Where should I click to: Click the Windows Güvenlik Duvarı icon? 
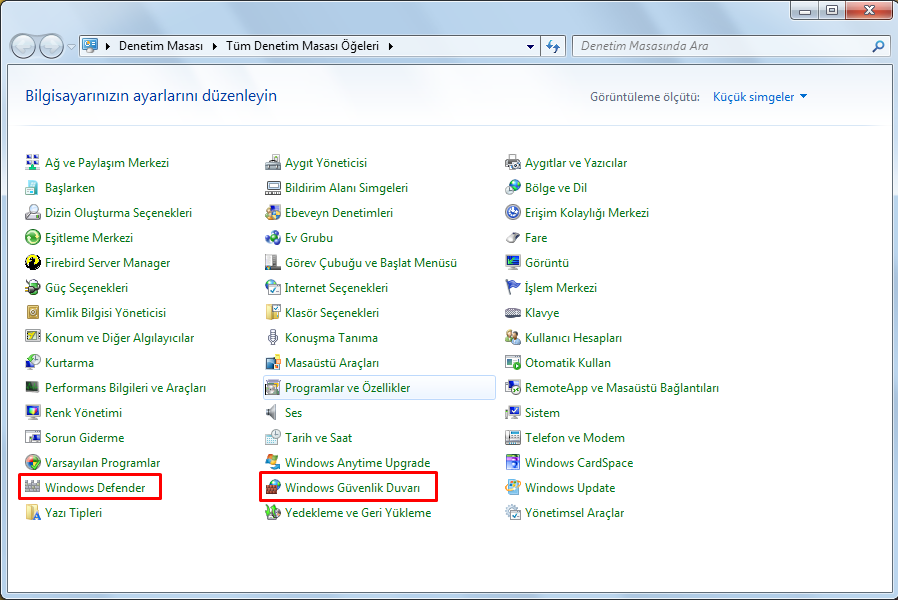click(x=273, y=487)
